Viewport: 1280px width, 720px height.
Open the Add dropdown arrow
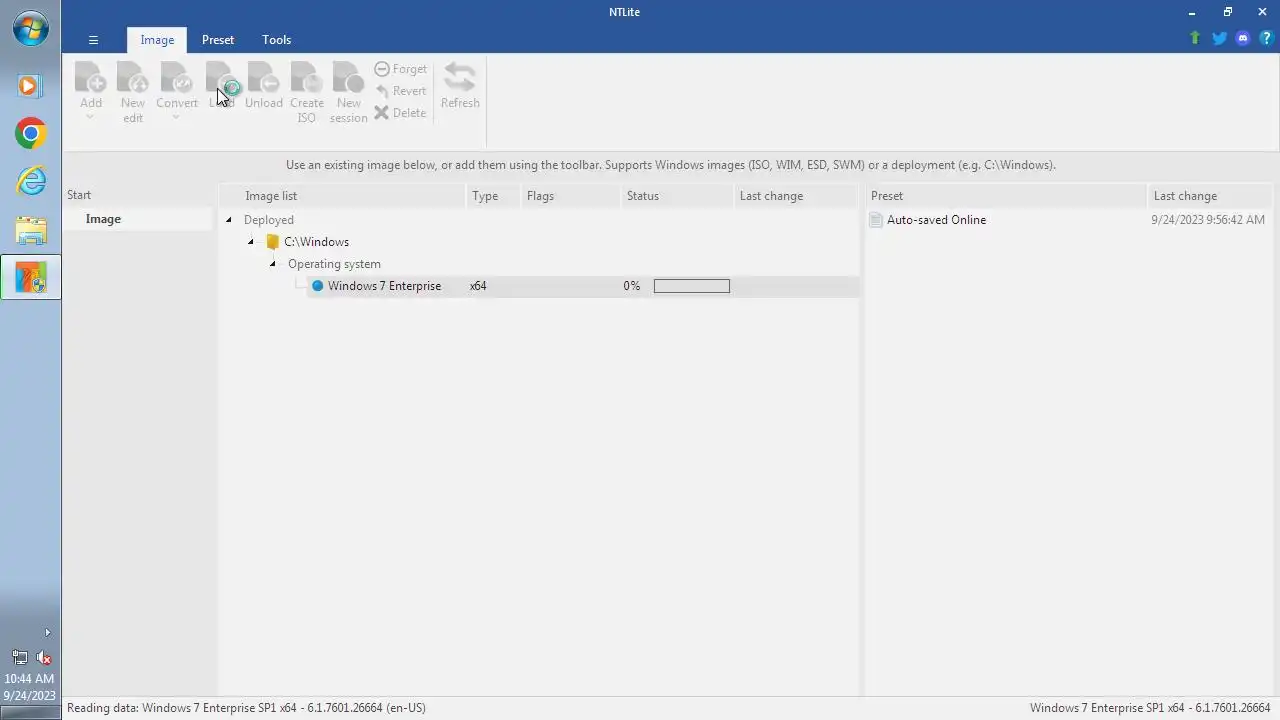coord(90,118)
